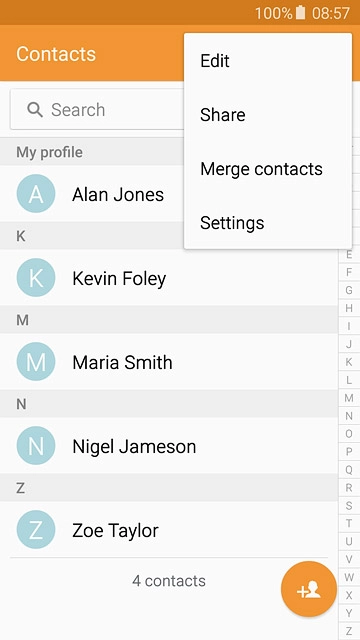Tap the battery icon in status bar

click(300, 13)
